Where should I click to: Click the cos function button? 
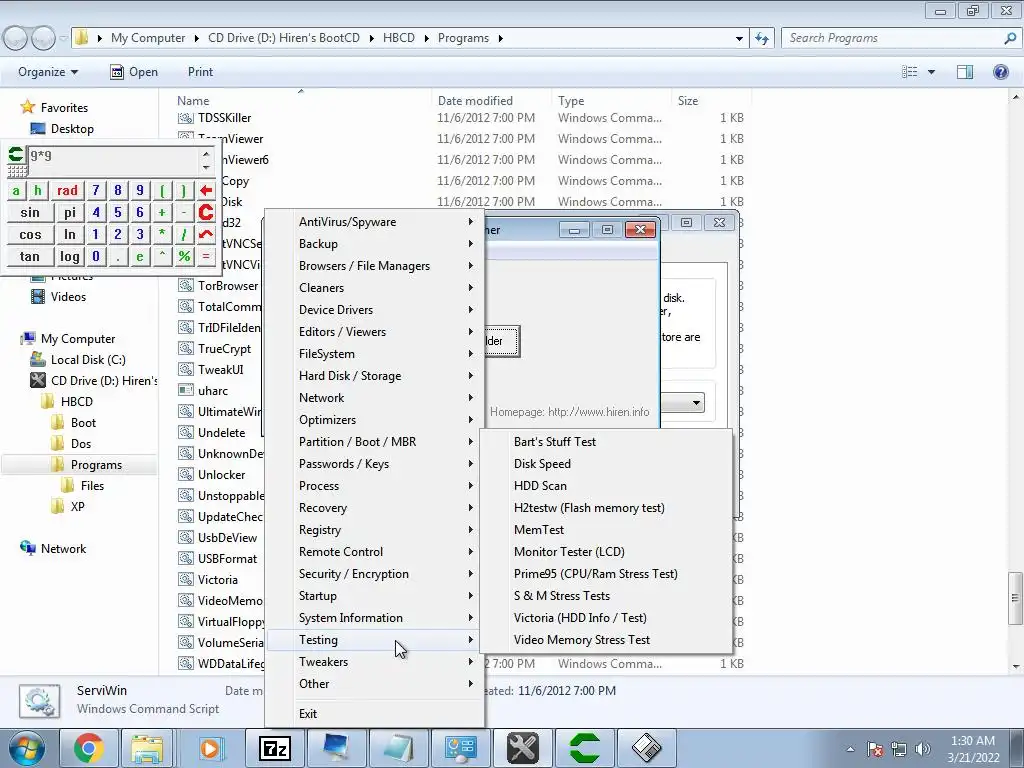click(30, 234)
